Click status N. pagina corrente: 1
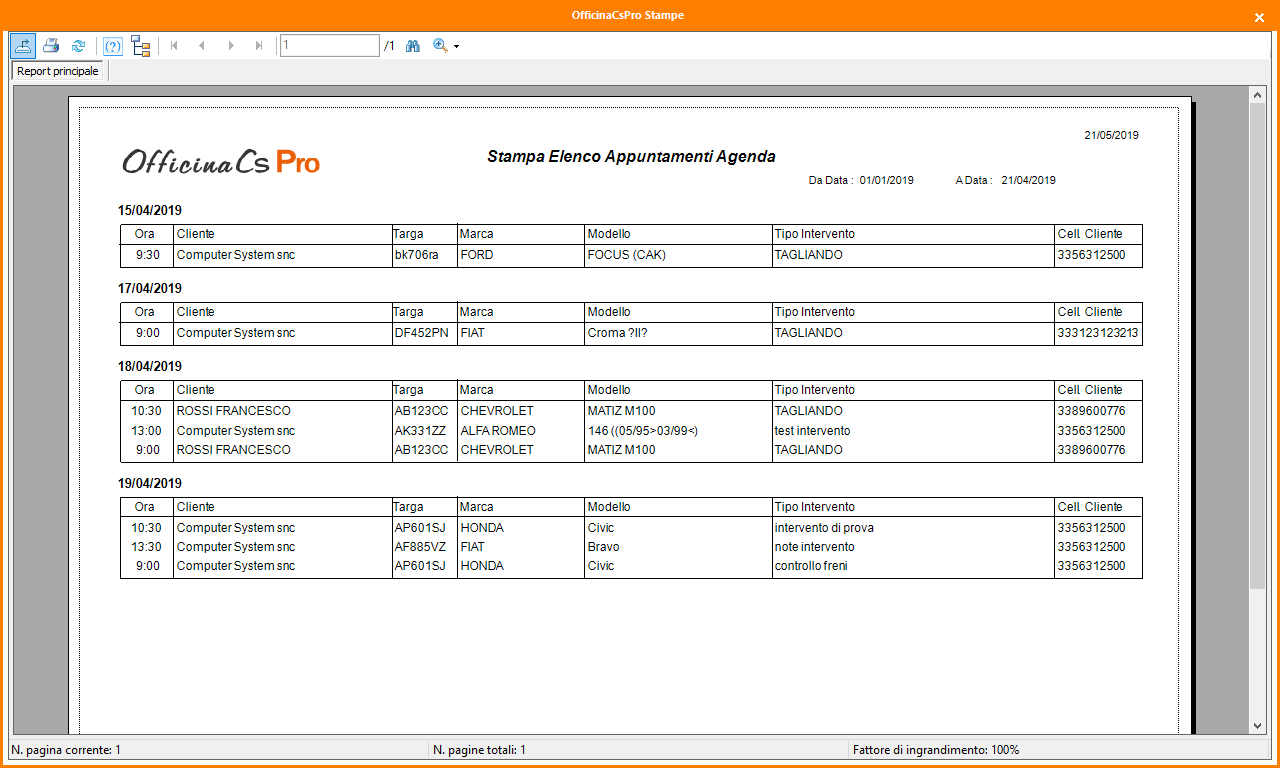The width and height of the screenshot is (1280, 768). 67,749
